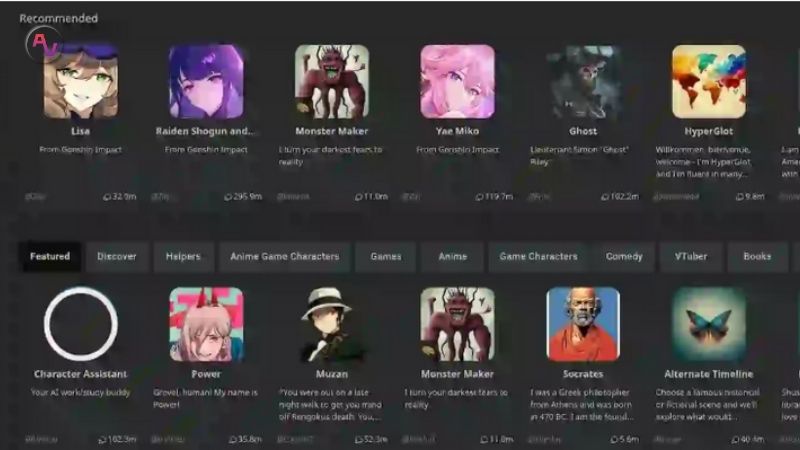Click the 52.3m chat count on Muzan
The image size is (800, 450).
point(371,439)
